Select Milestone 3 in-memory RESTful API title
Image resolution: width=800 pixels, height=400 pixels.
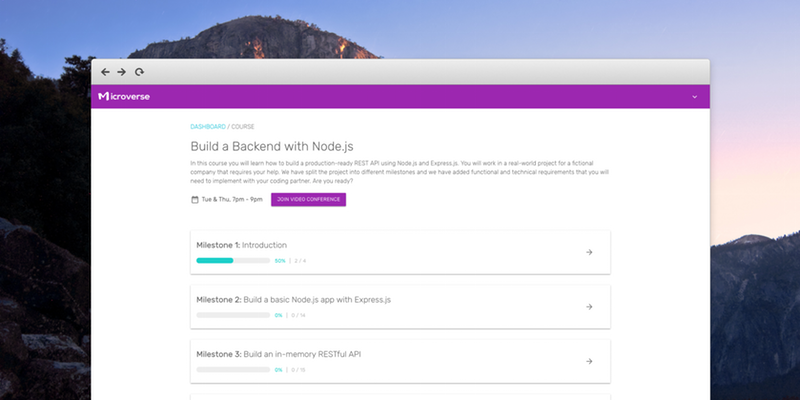(279, 354)
